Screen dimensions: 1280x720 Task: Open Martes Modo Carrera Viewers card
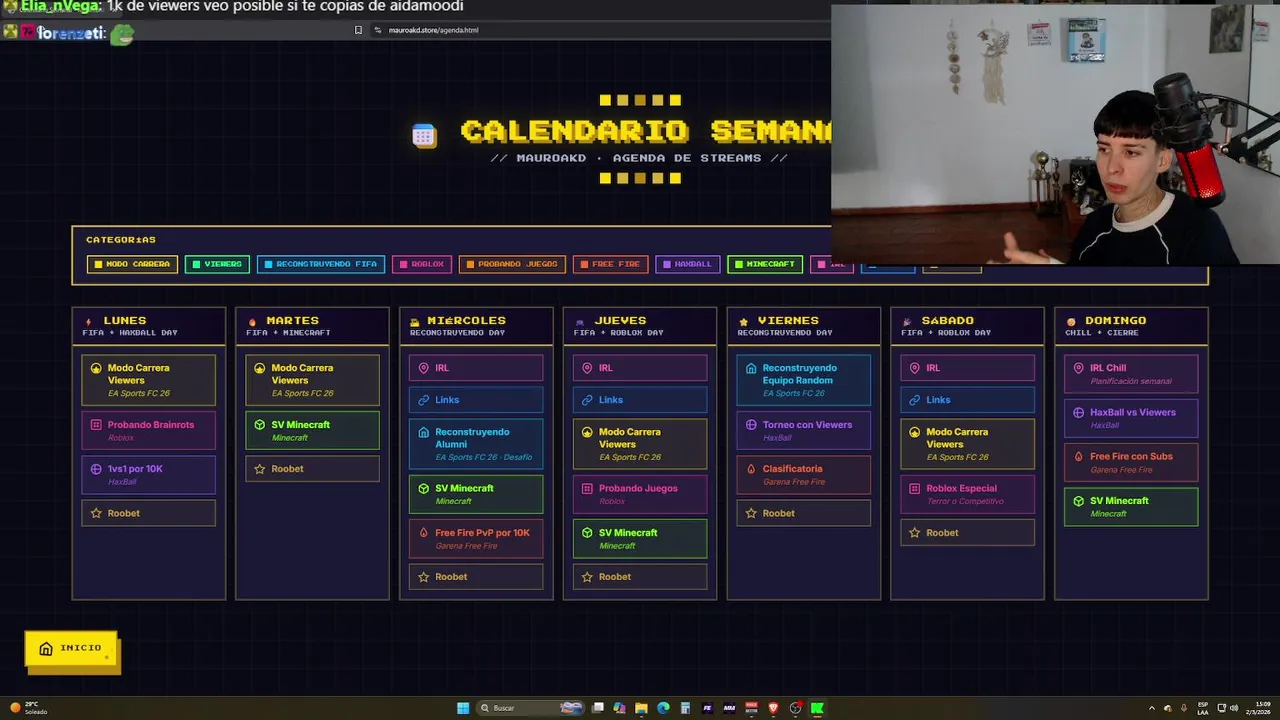point(312,380)
